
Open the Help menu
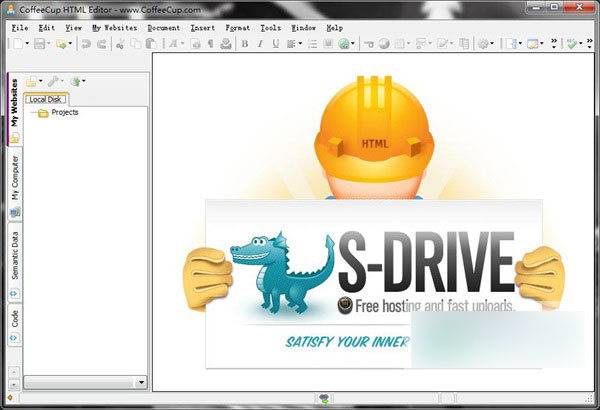pyautogui.click(x=335, y=28)
